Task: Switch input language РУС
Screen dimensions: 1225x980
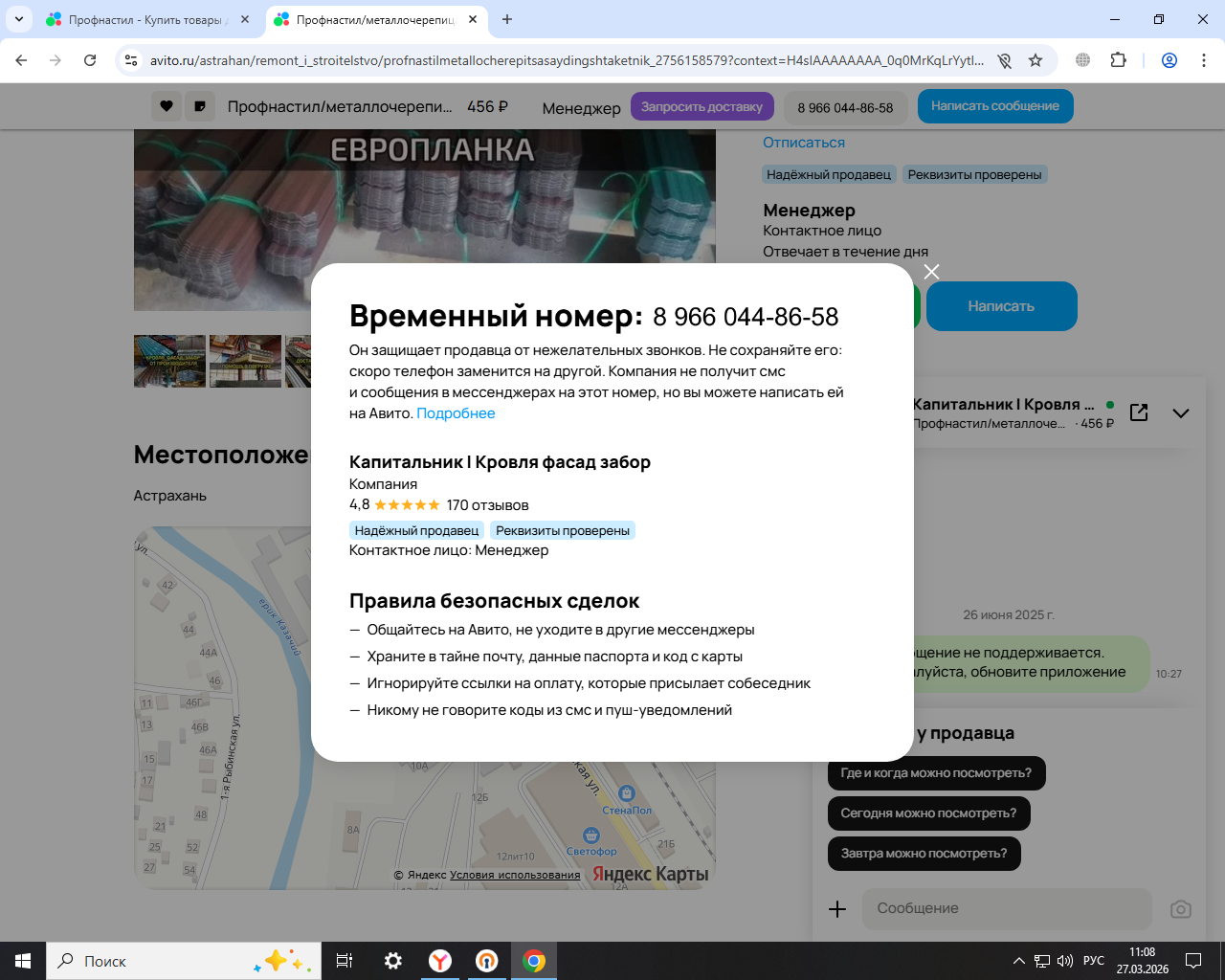Action: (1094, 961)
